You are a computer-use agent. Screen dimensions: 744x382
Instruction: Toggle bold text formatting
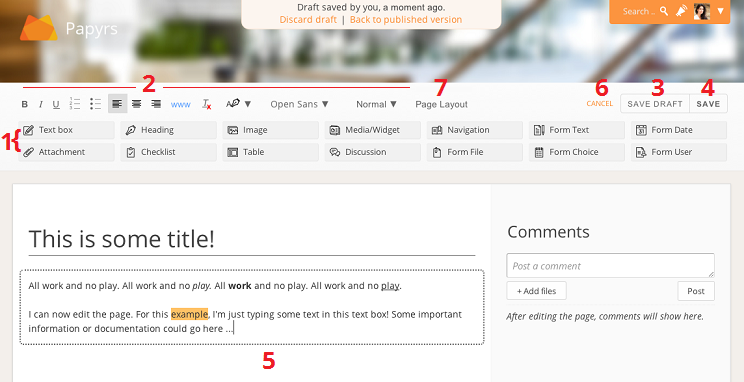point(25,104)
